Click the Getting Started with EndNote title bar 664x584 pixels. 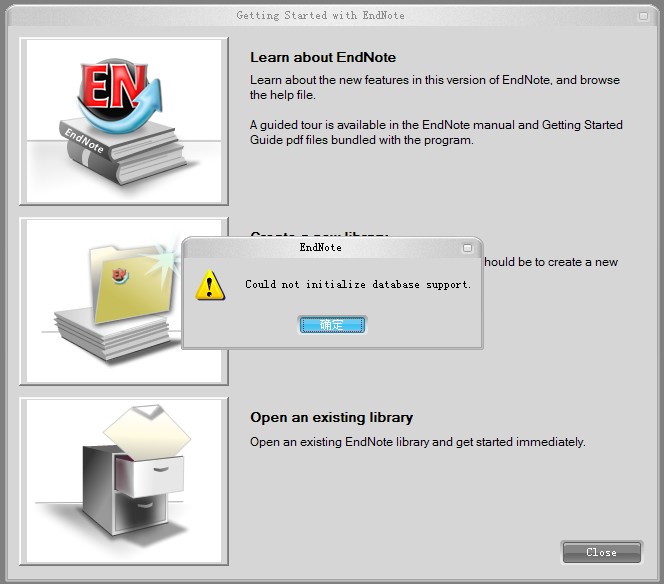321,16
